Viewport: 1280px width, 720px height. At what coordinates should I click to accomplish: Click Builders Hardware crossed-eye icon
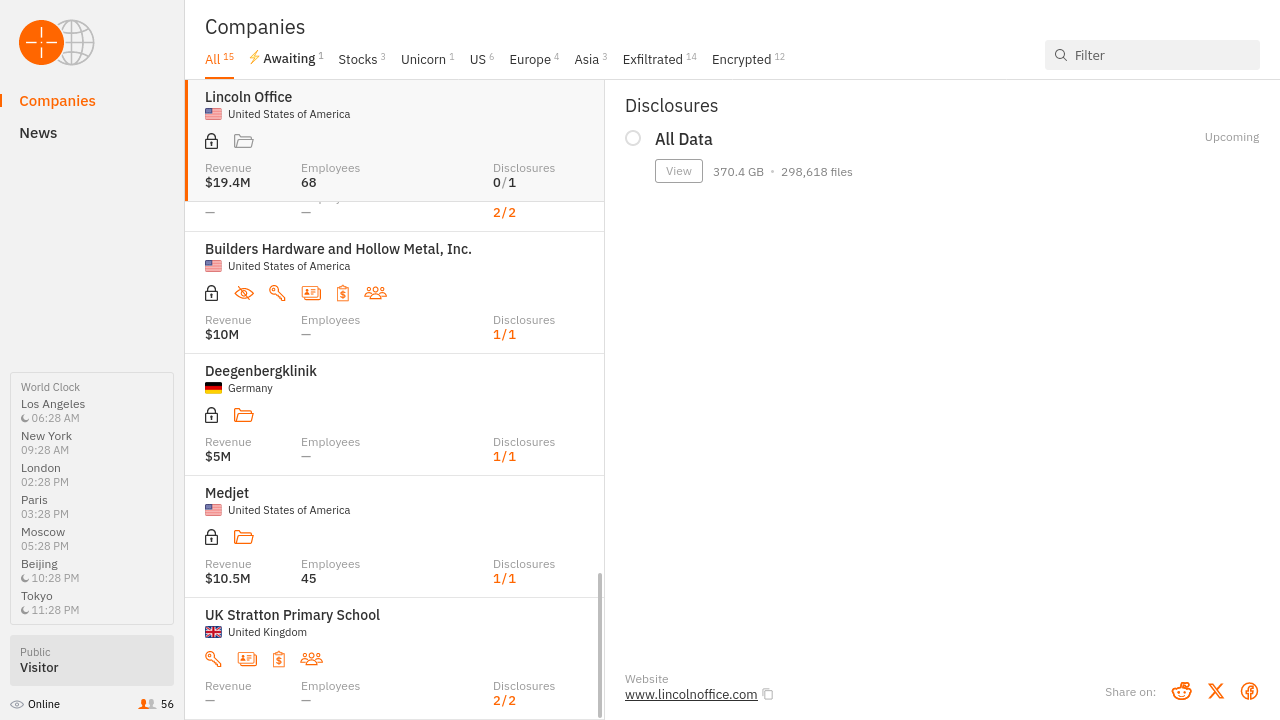[x=244, y=293]
